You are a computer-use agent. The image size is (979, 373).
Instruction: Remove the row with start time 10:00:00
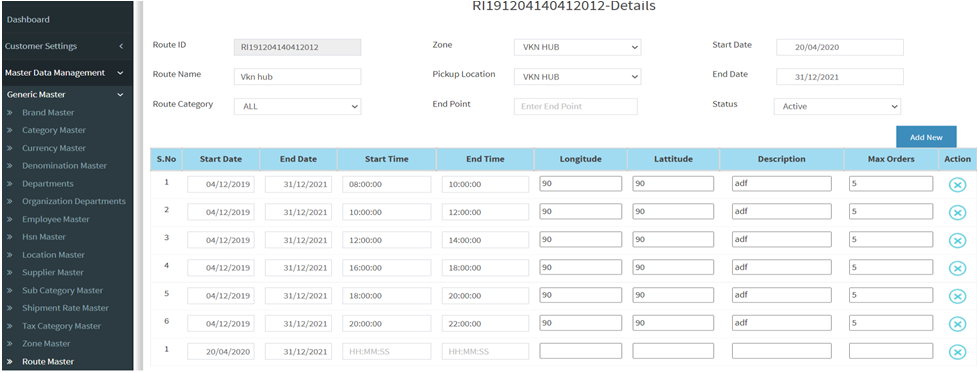coord(957,212)
